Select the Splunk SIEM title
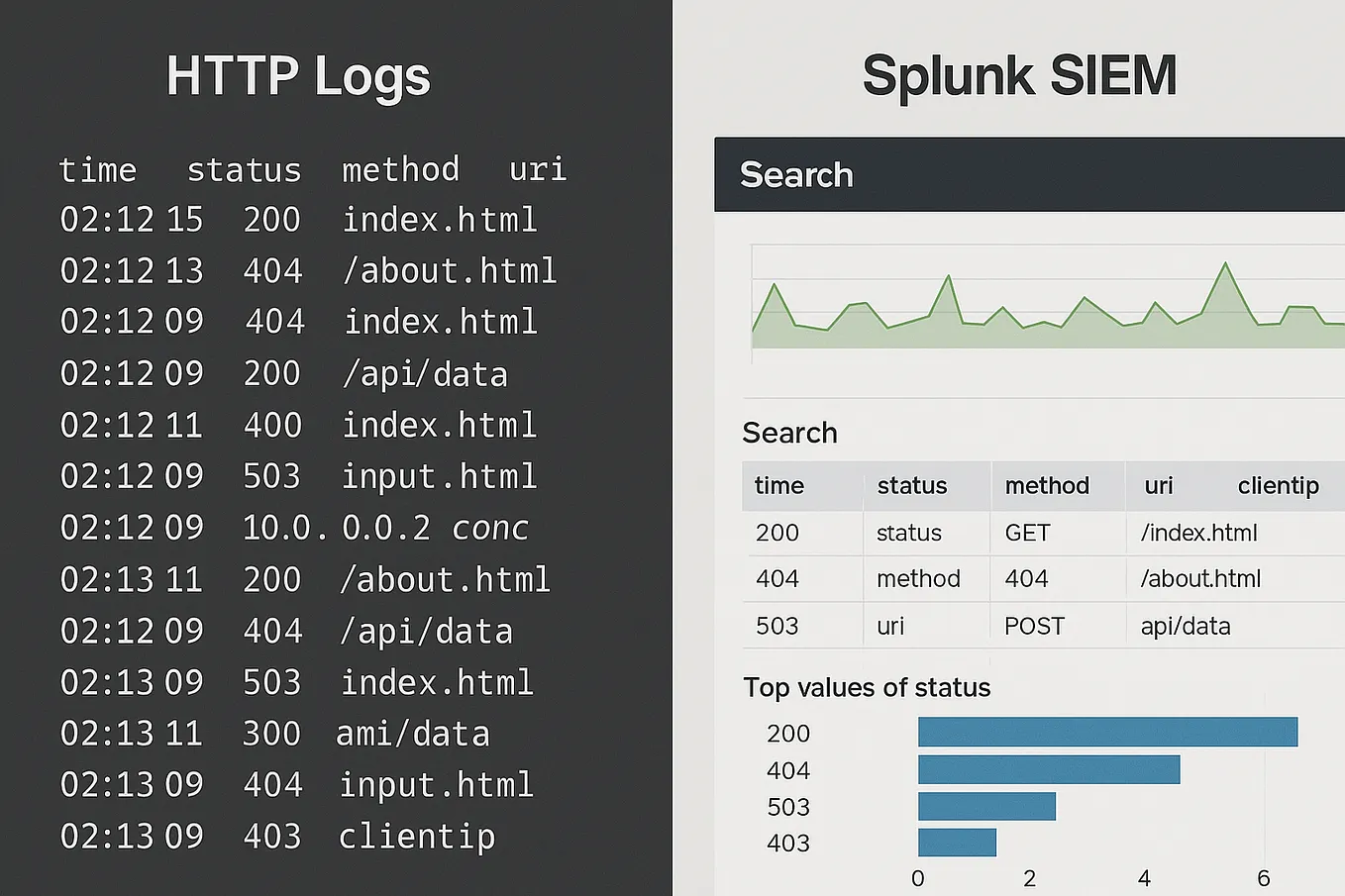This screenshot has height=896, width=1345. (1019, 74)
